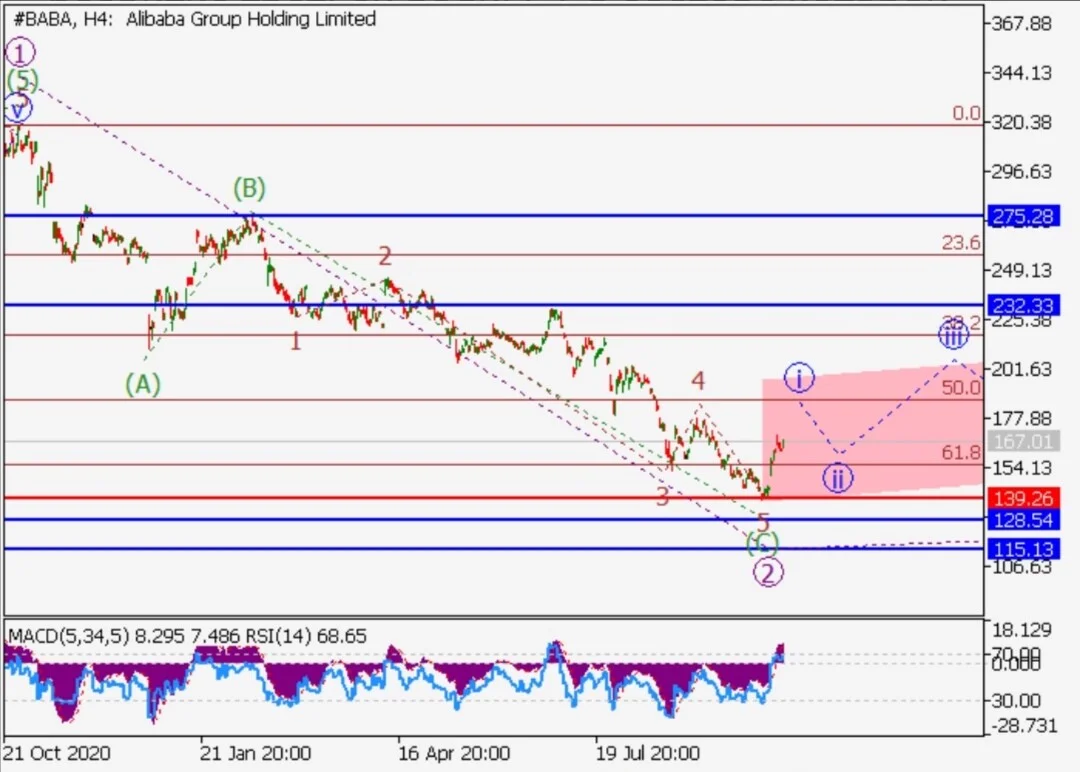This screenshot has height=772, width=1080.
Task: Select the blue circled ii wave marker
Action: coord(838,478)
